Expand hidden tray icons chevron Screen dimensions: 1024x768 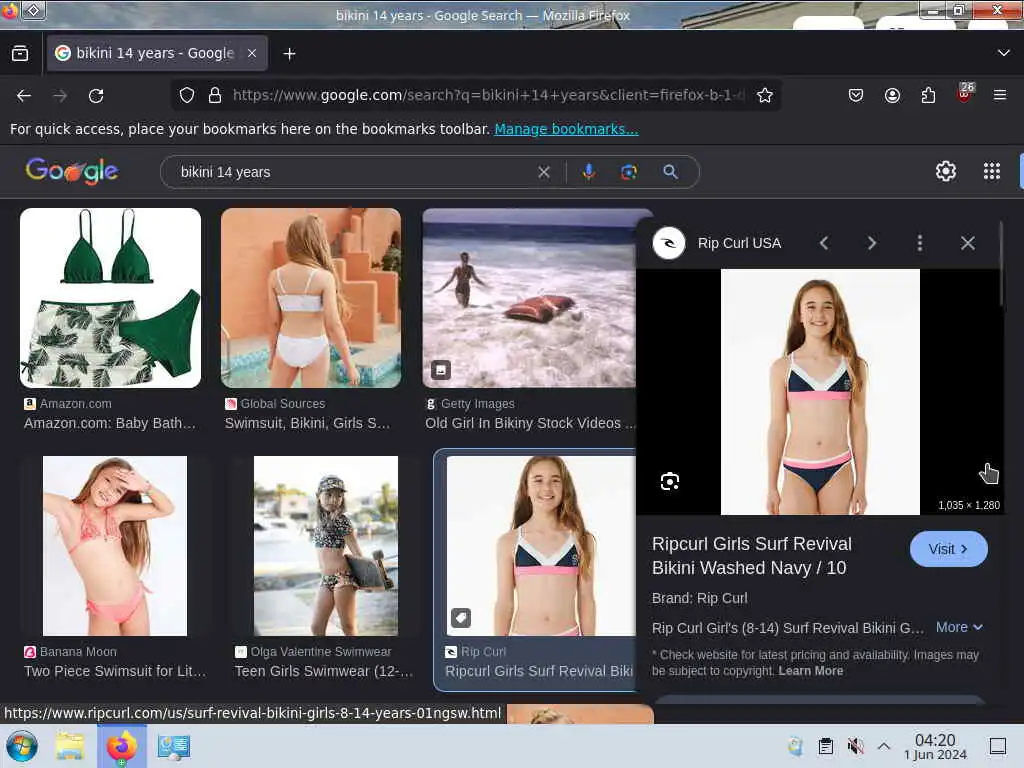pos(884,746)
